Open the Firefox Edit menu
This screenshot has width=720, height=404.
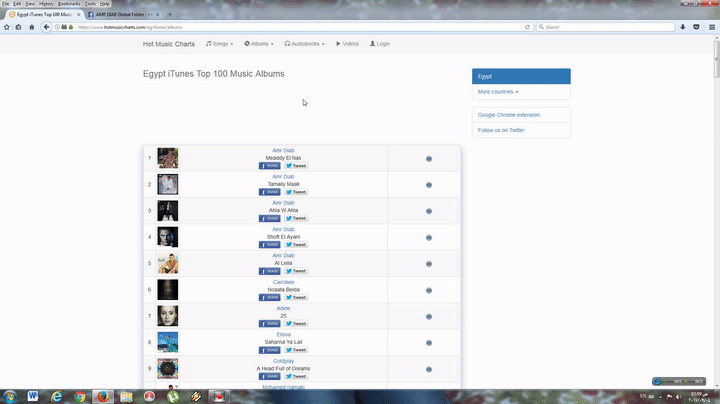17,4
